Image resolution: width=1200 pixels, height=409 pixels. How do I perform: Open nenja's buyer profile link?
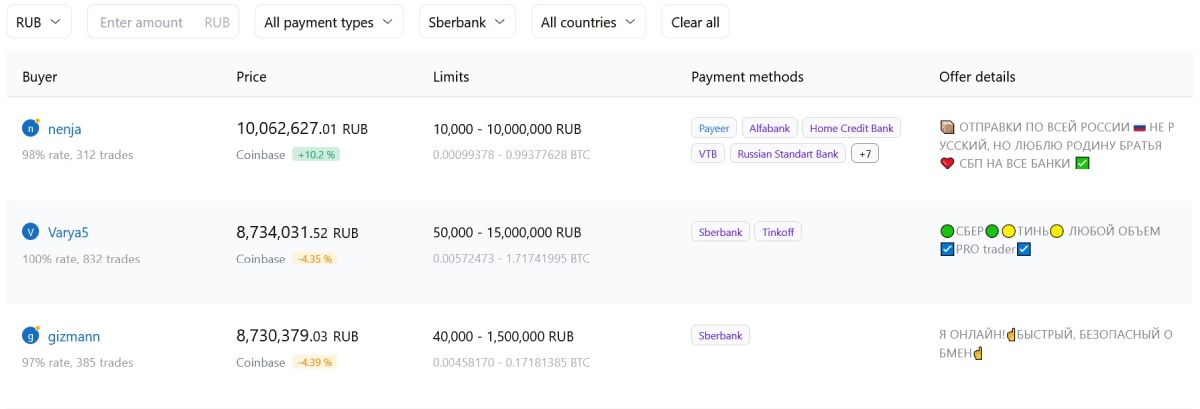point(65,129)
